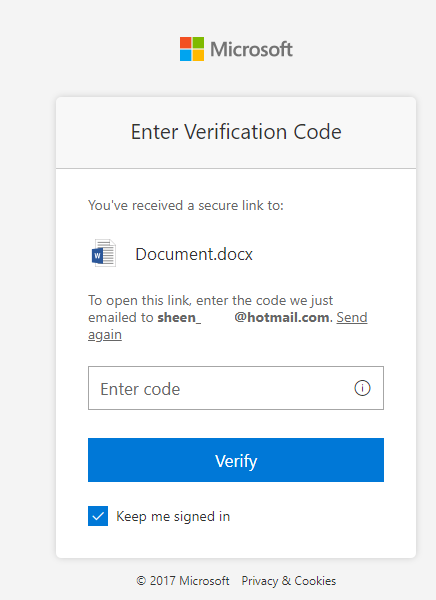Click "You've received a secure link to:" text
This screenshot has height=600, width=436.
click(186, 205)
